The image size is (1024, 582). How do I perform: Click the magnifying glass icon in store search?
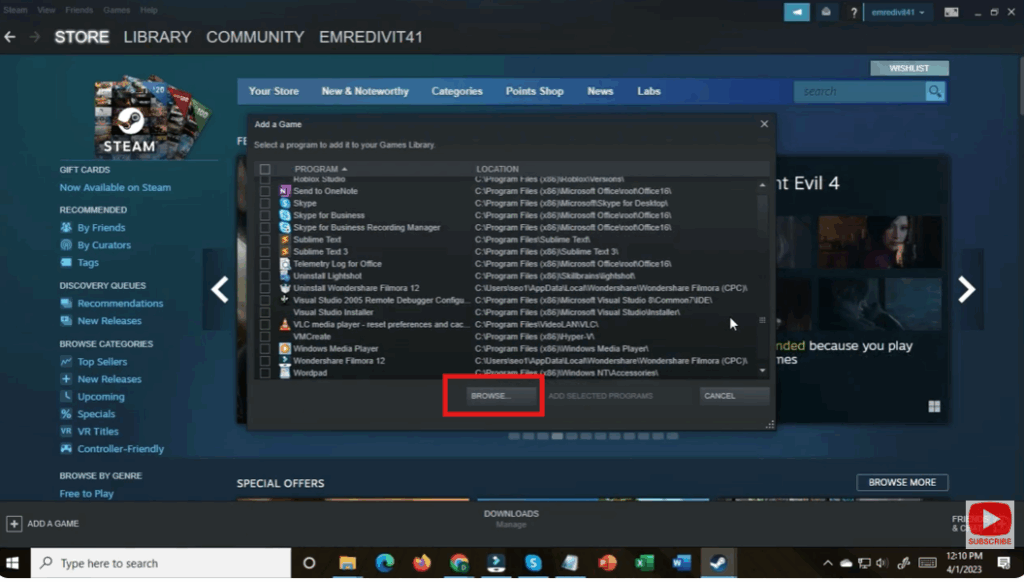pos(934,90)
